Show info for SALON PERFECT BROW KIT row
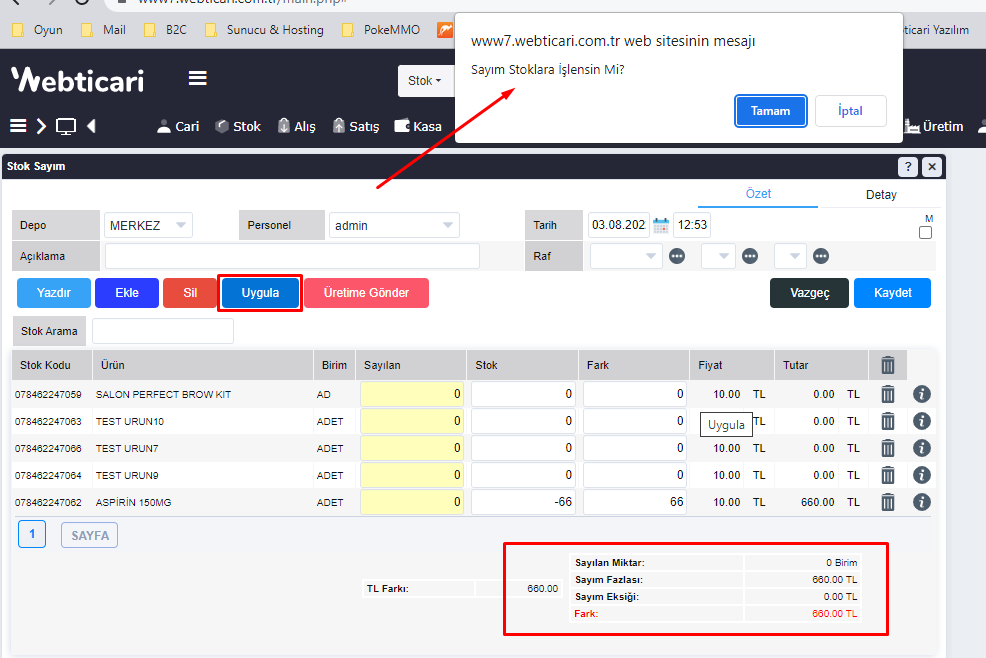 click(922, 394)
